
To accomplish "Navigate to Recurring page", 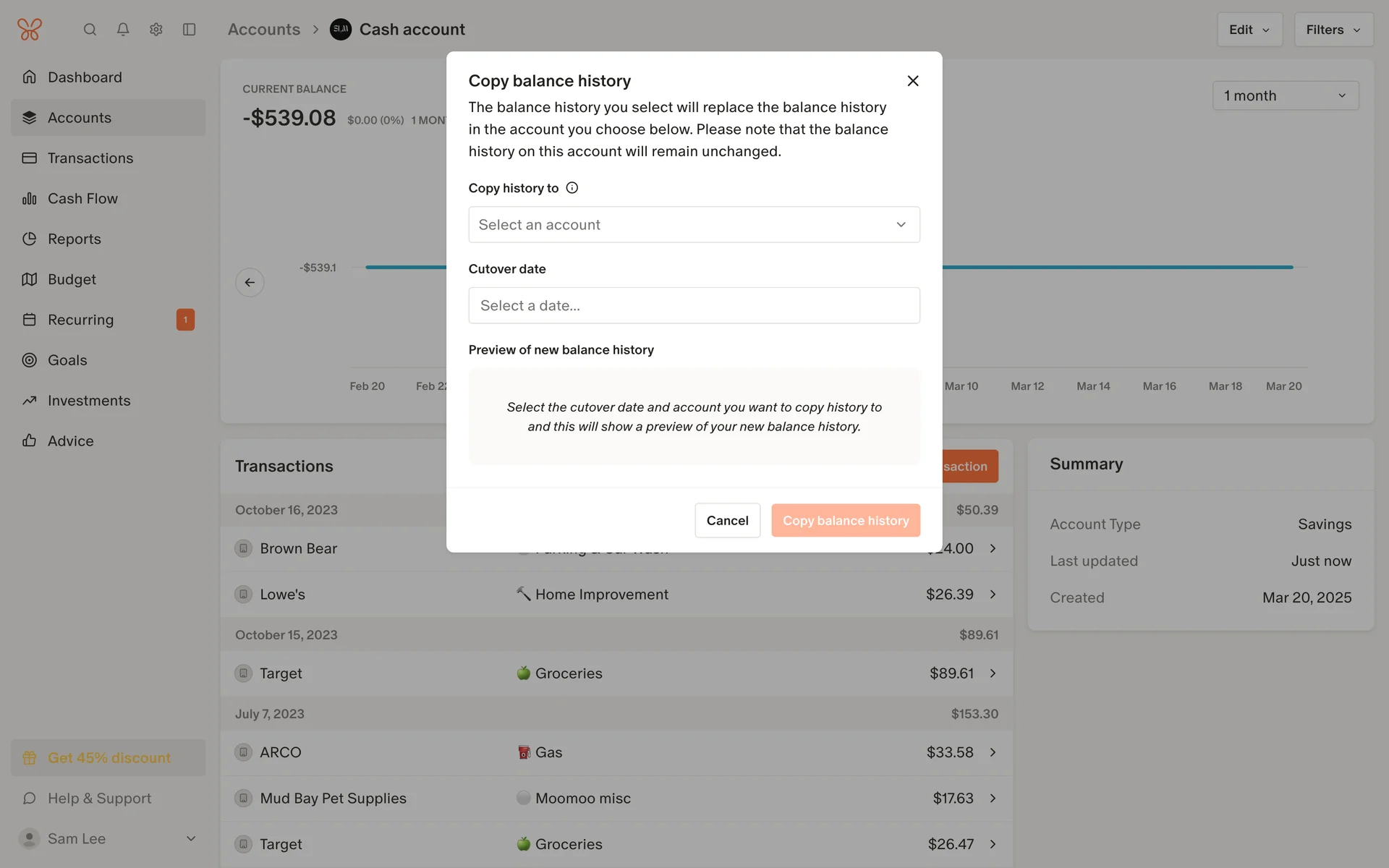I will (80, 320).
